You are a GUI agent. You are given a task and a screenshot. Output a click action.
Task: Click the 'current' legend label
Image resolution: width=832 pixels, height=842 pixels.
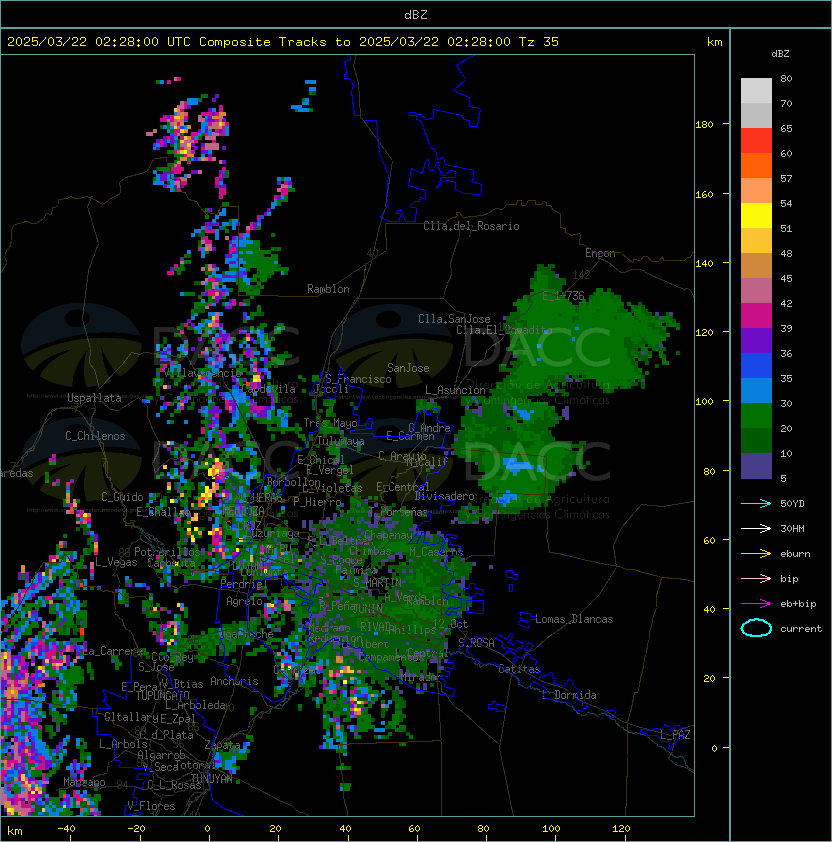coord(801,629)
